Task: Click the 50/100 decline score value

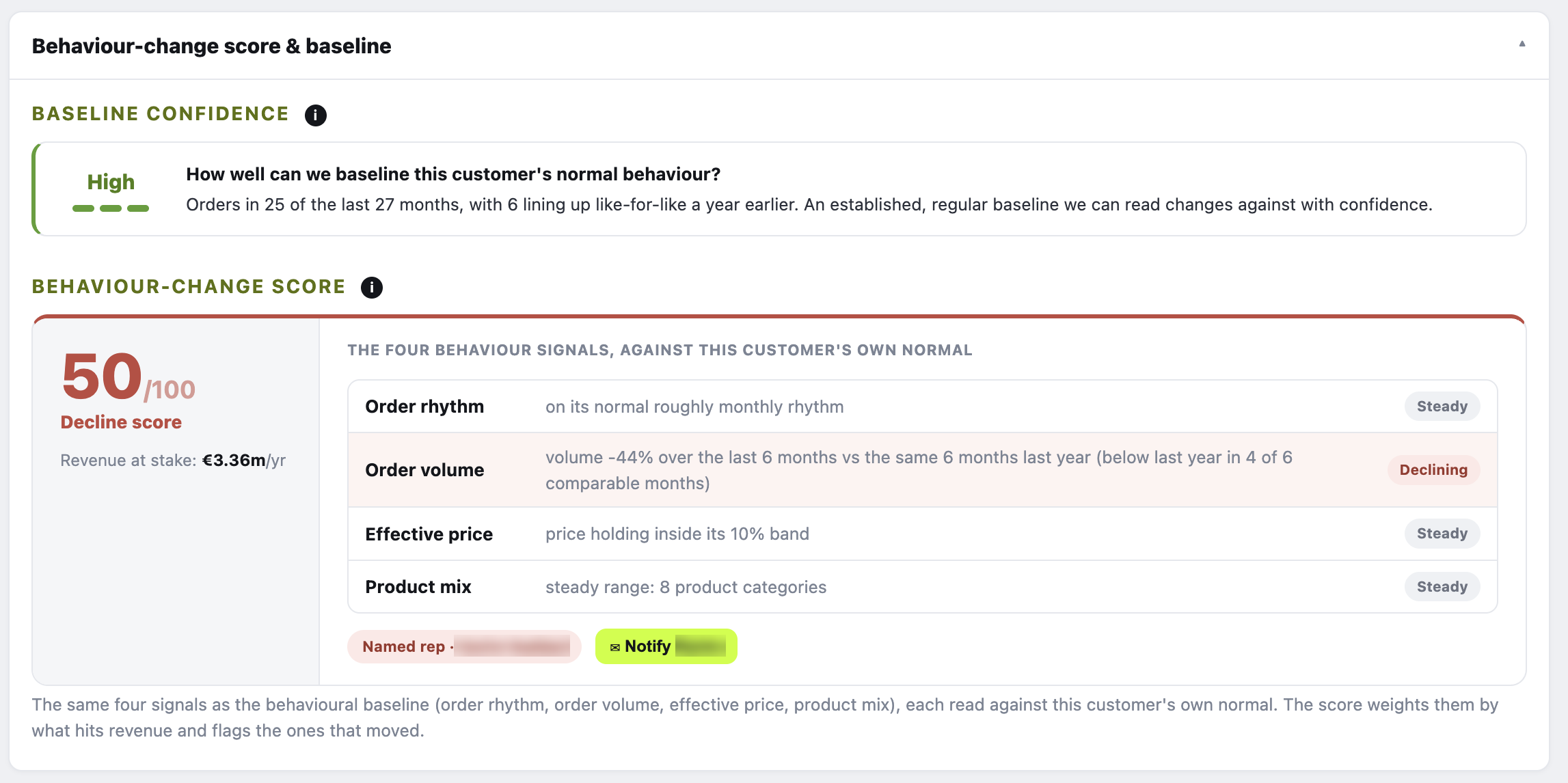Action: [129, 376]
